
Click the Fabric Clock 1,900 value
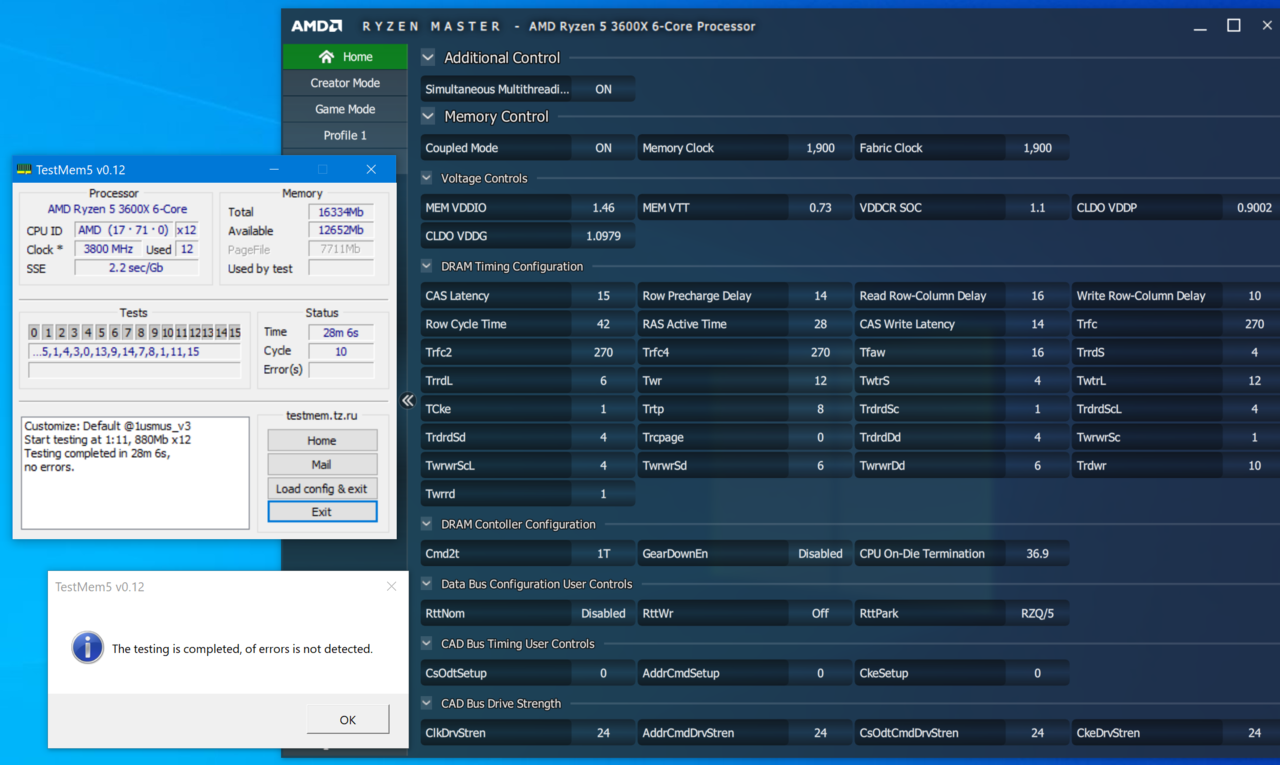[x=1037, y=148]
